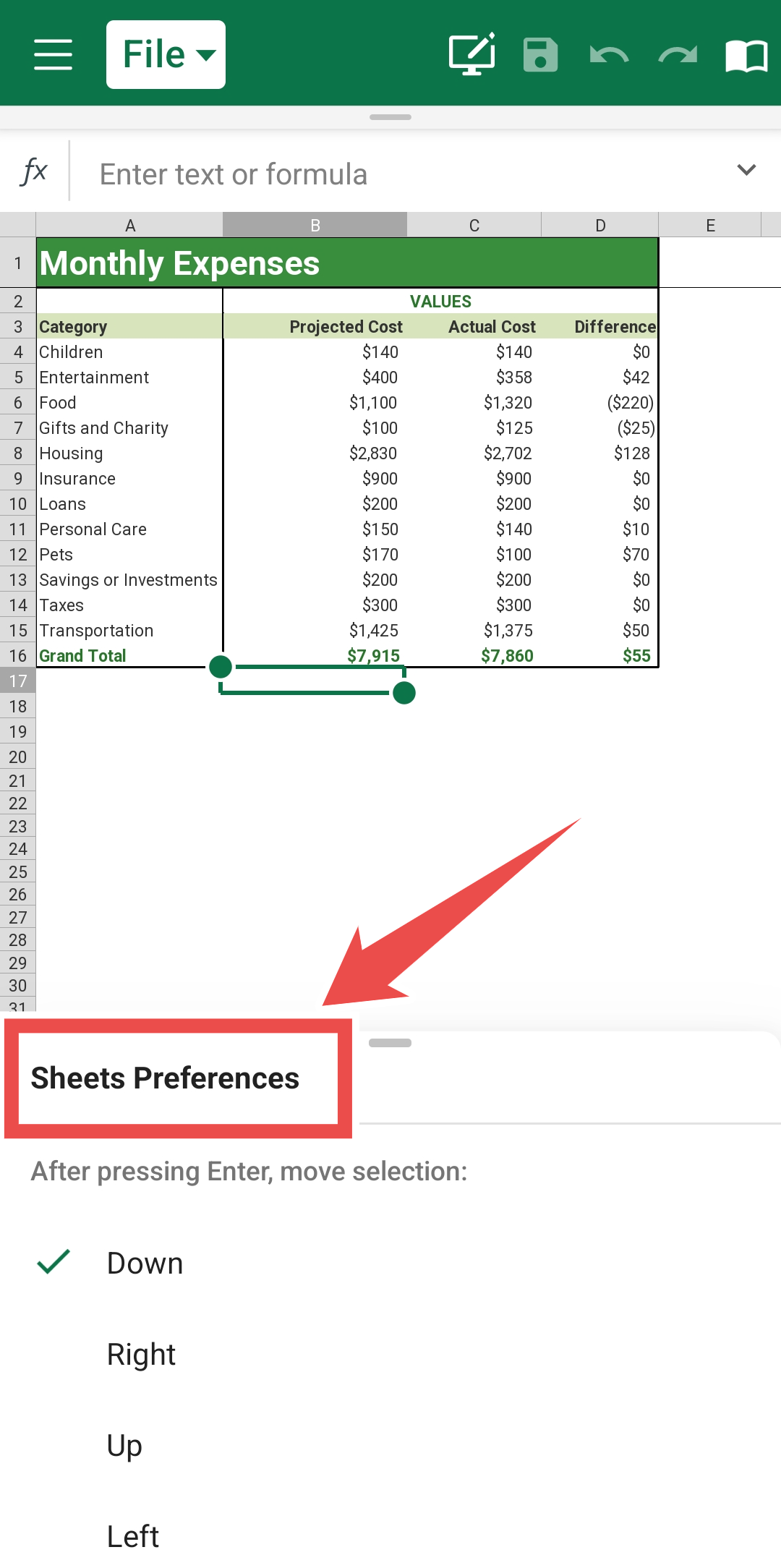Tap the Enter text or formula field
The width and height of the screenshot is (781, 1568).
click(x=390, y=174)
